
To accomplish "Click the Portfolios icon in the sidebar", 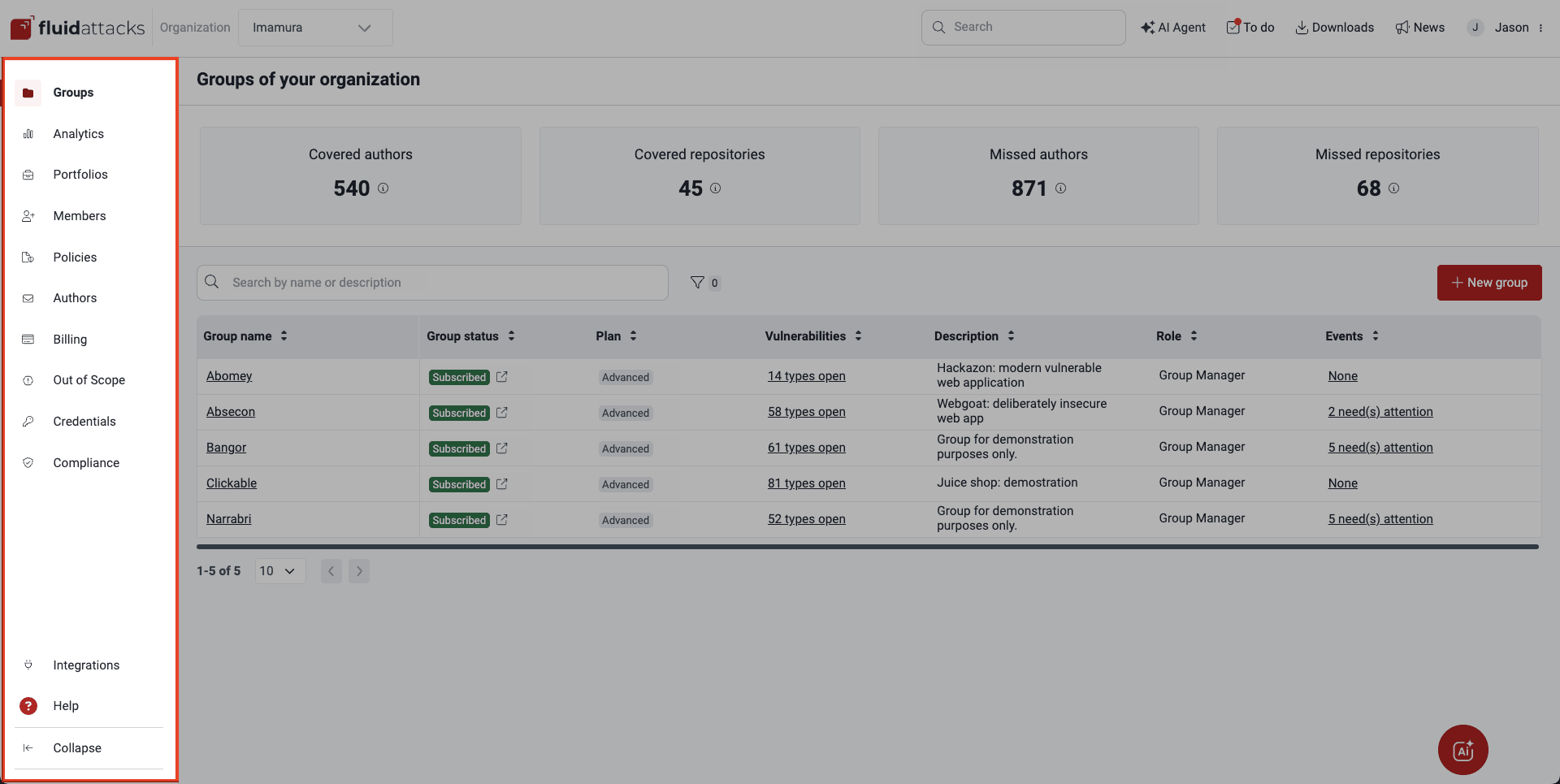I will (28, 174).
